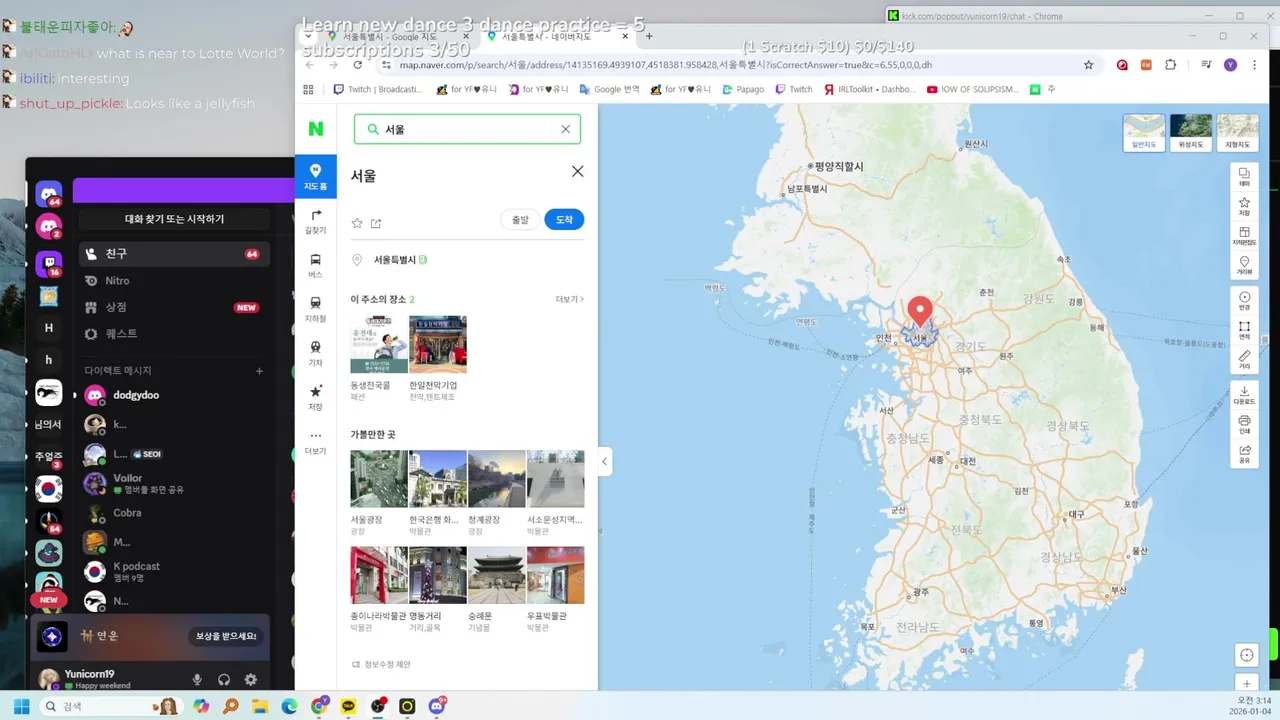Open the 지적편집도 cadastral map tool
The height and width of the screenshot is (720, 1280).
tap(1244, 236)
